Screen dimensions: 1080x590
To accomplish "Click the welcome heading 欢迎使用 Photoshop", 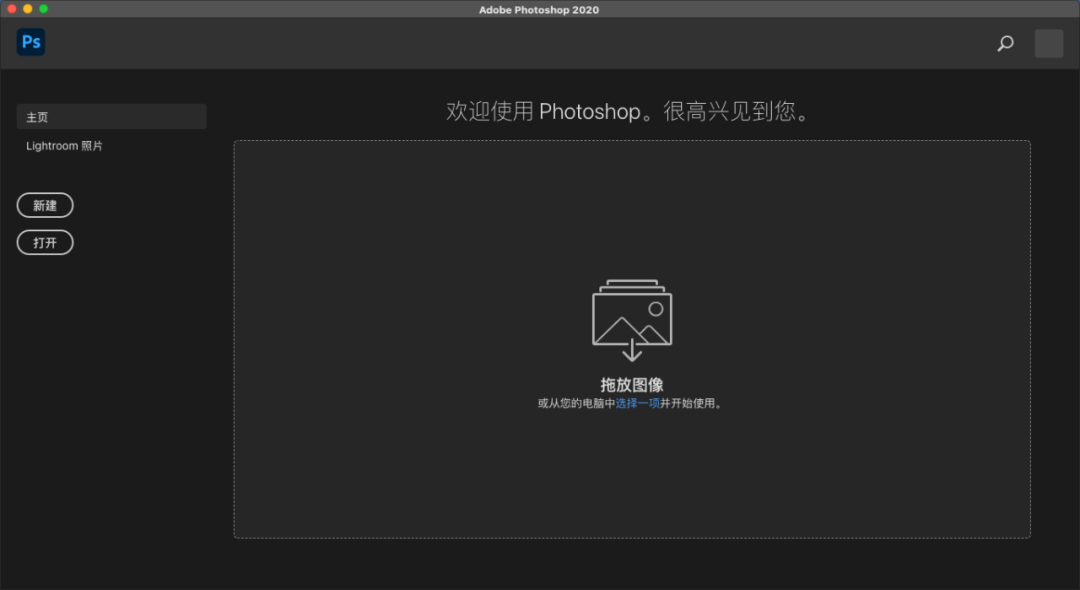I will 628,111.
